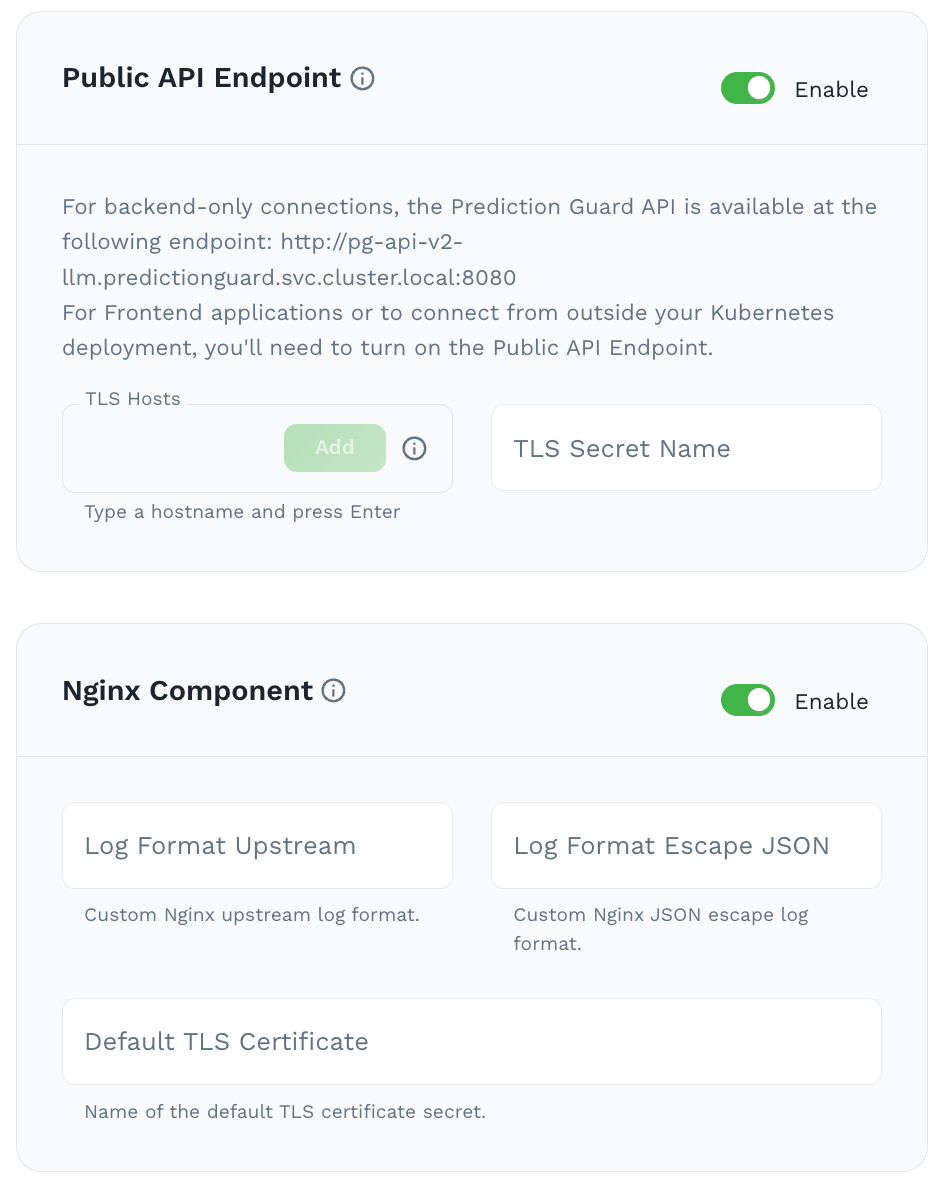
Task: Open the info icon next to Add button
Action: pos(414,448)
